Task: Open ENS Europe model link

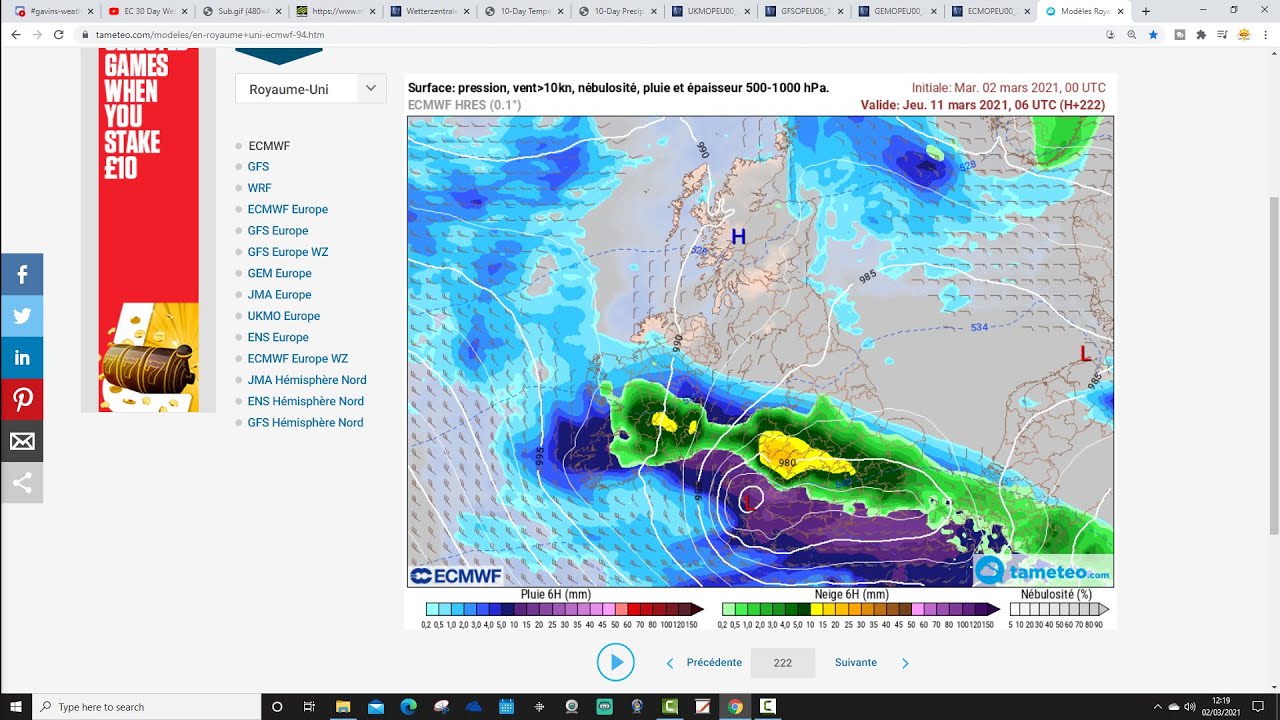Action: click(278, 337)
